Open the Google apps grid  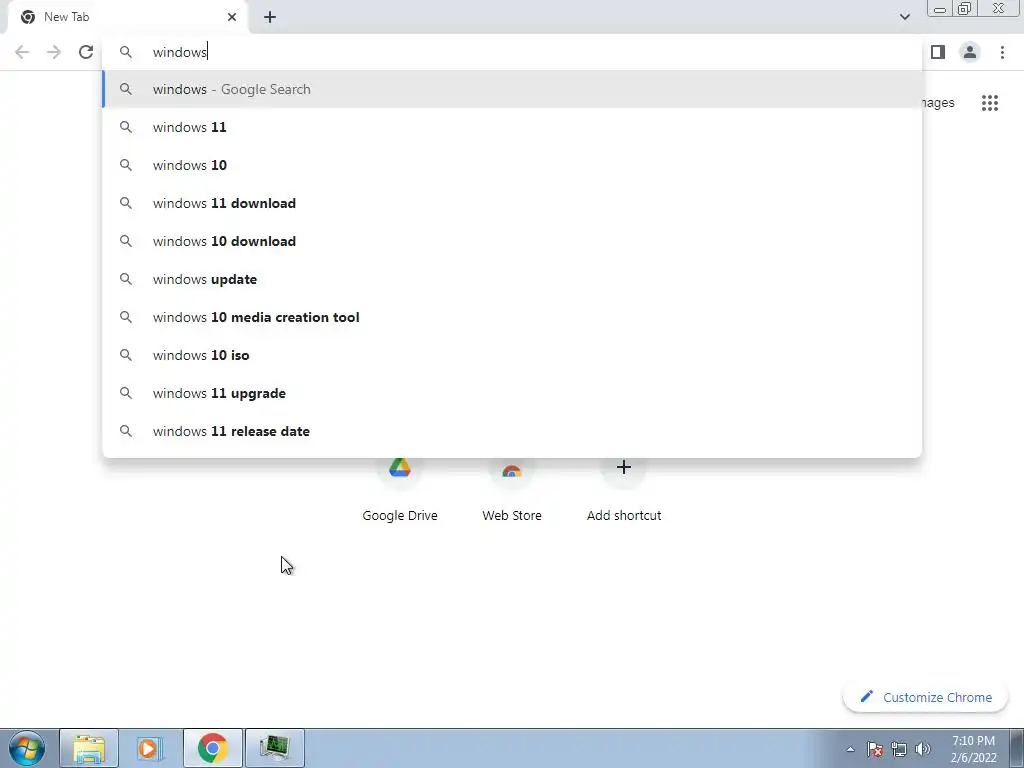(x=989, y=103)
